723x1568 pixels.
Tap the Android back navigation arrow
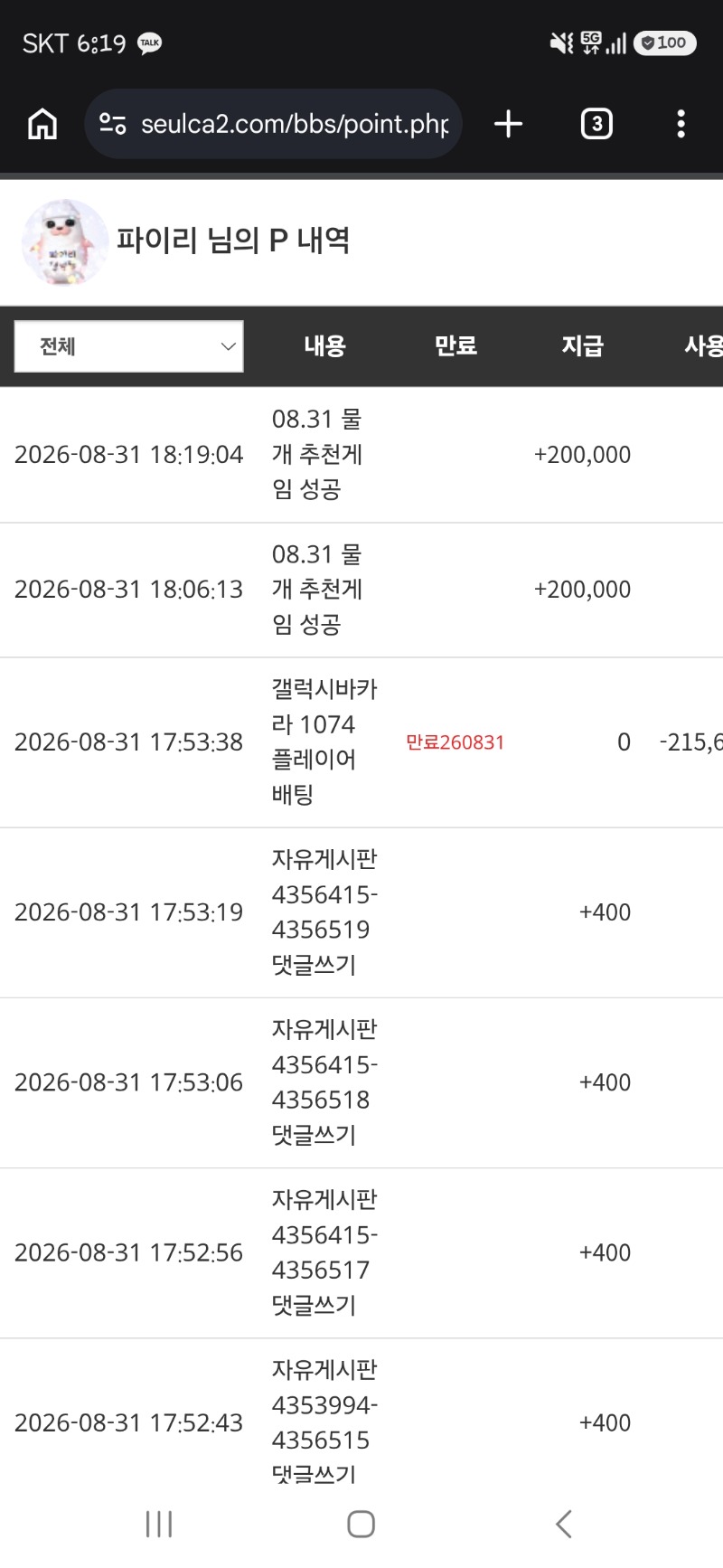click(563, 1524)
